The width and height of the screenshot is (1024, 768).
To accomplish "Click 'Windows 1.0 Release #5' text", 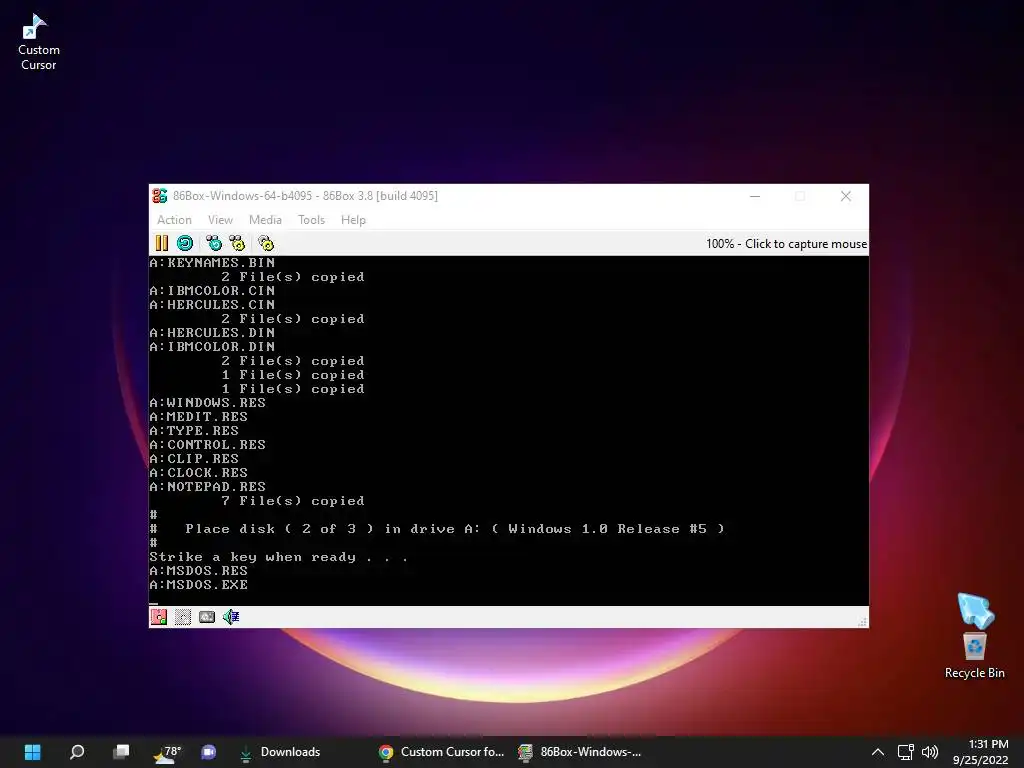I will click(607, 529).
